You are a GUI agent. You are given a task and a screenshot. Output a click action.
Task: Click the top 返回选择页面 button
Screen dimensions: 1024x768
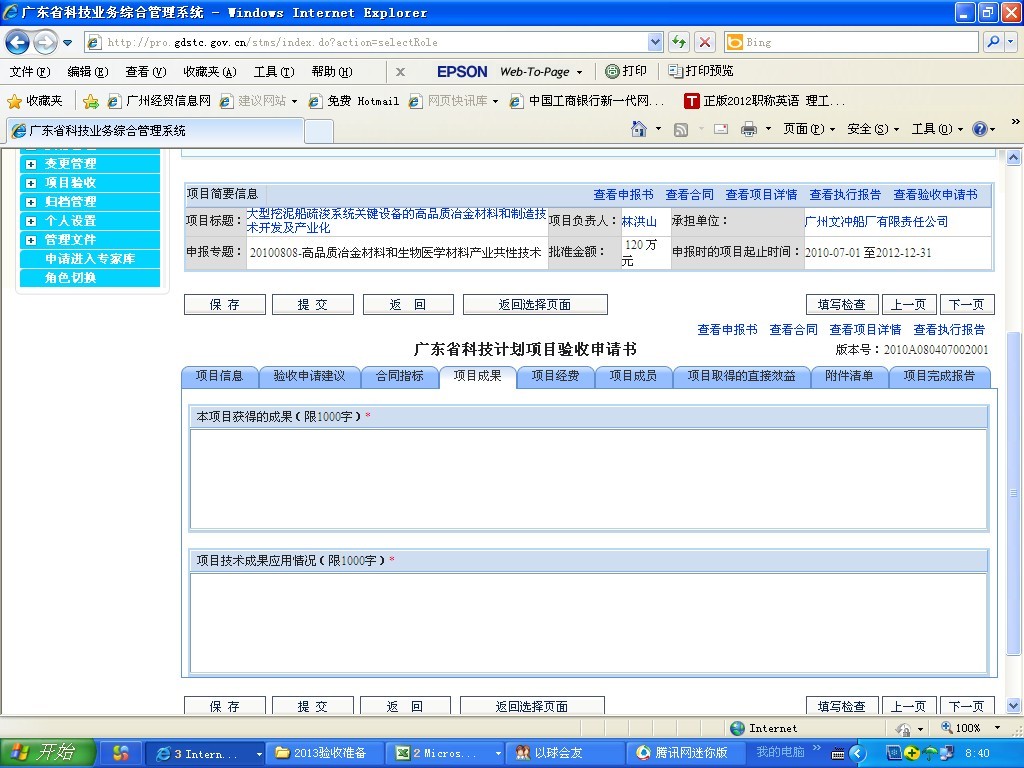click(x=535, y=304)
